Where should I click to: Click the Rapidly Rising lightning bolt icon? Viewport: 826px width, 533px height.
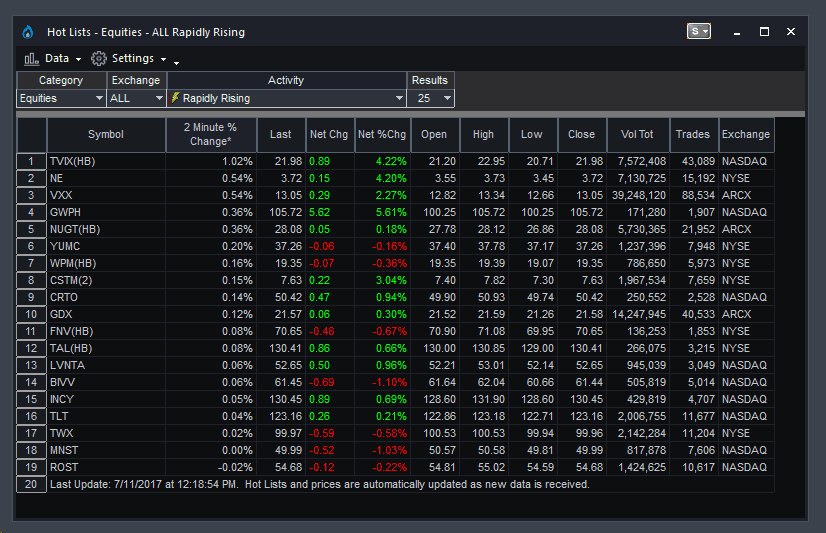(x=175, y=98)
